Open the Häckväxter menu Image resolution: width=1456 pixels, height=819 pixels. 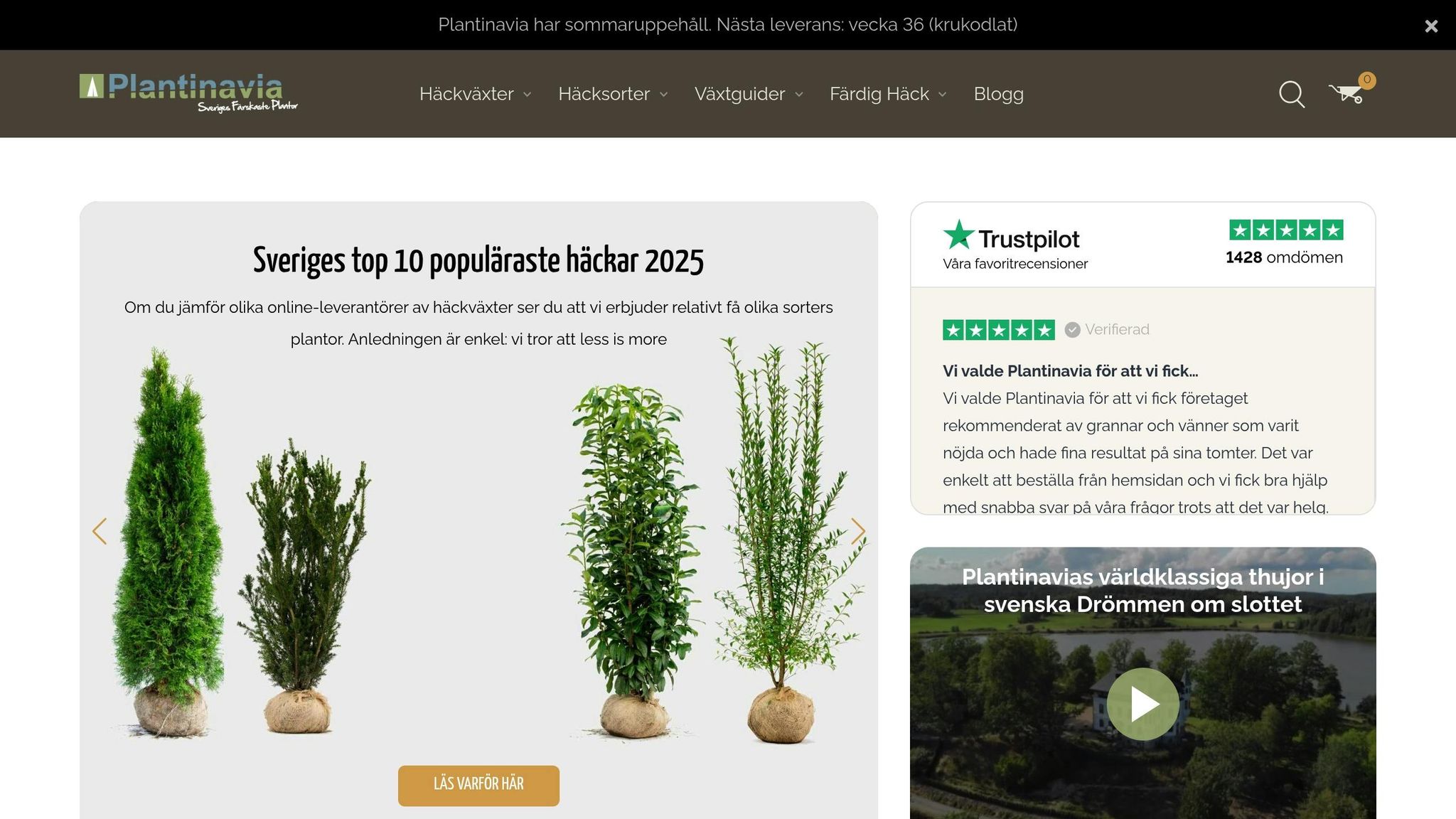(x=466, y=94)
